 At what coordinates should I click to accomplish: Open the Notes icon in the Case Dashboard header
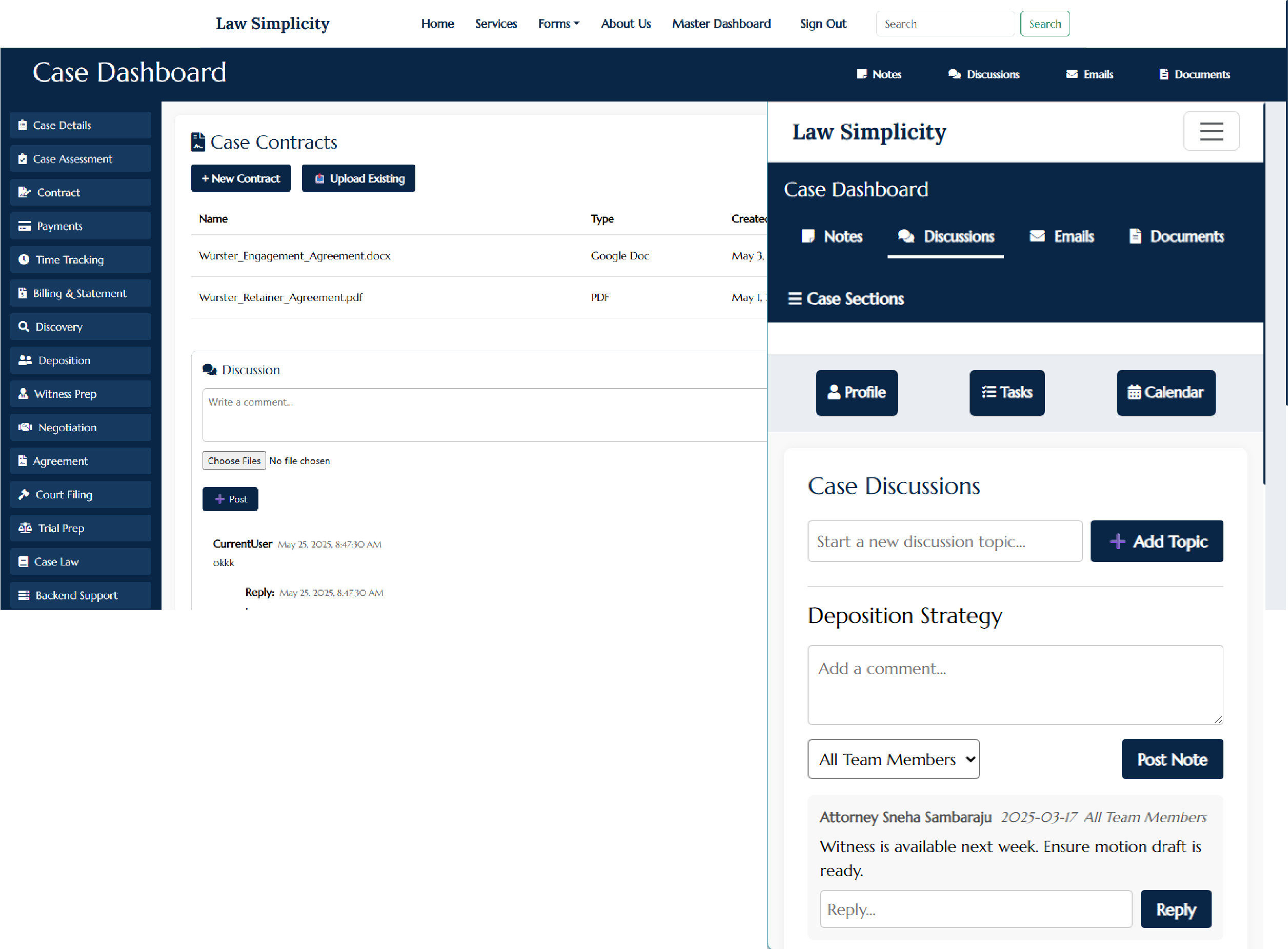click(x=878, y=73)
